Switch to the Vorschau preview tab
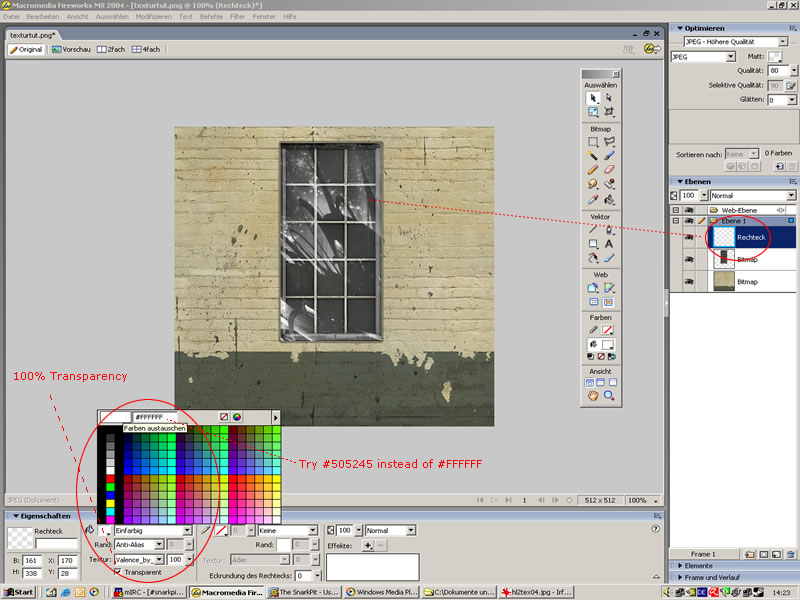The width and height of the screenshot is (800, 600). click(71, 49)
